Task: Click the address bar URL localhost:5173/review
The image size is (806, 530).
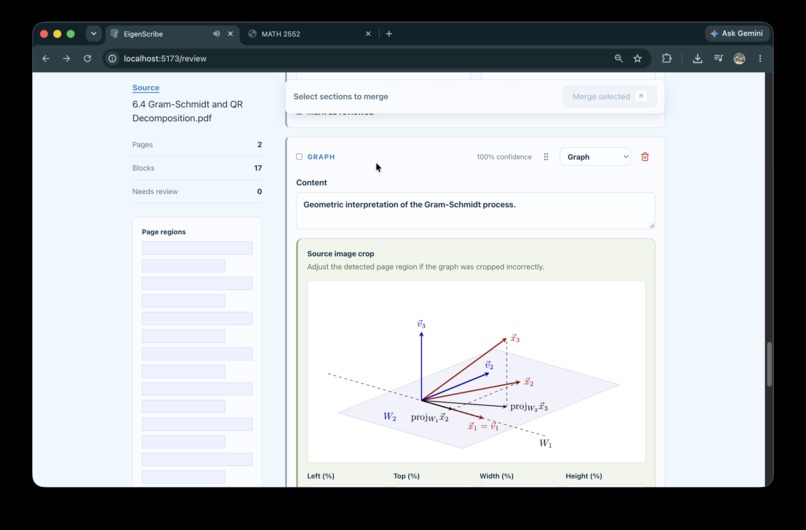Action: [x=165, y=59]
